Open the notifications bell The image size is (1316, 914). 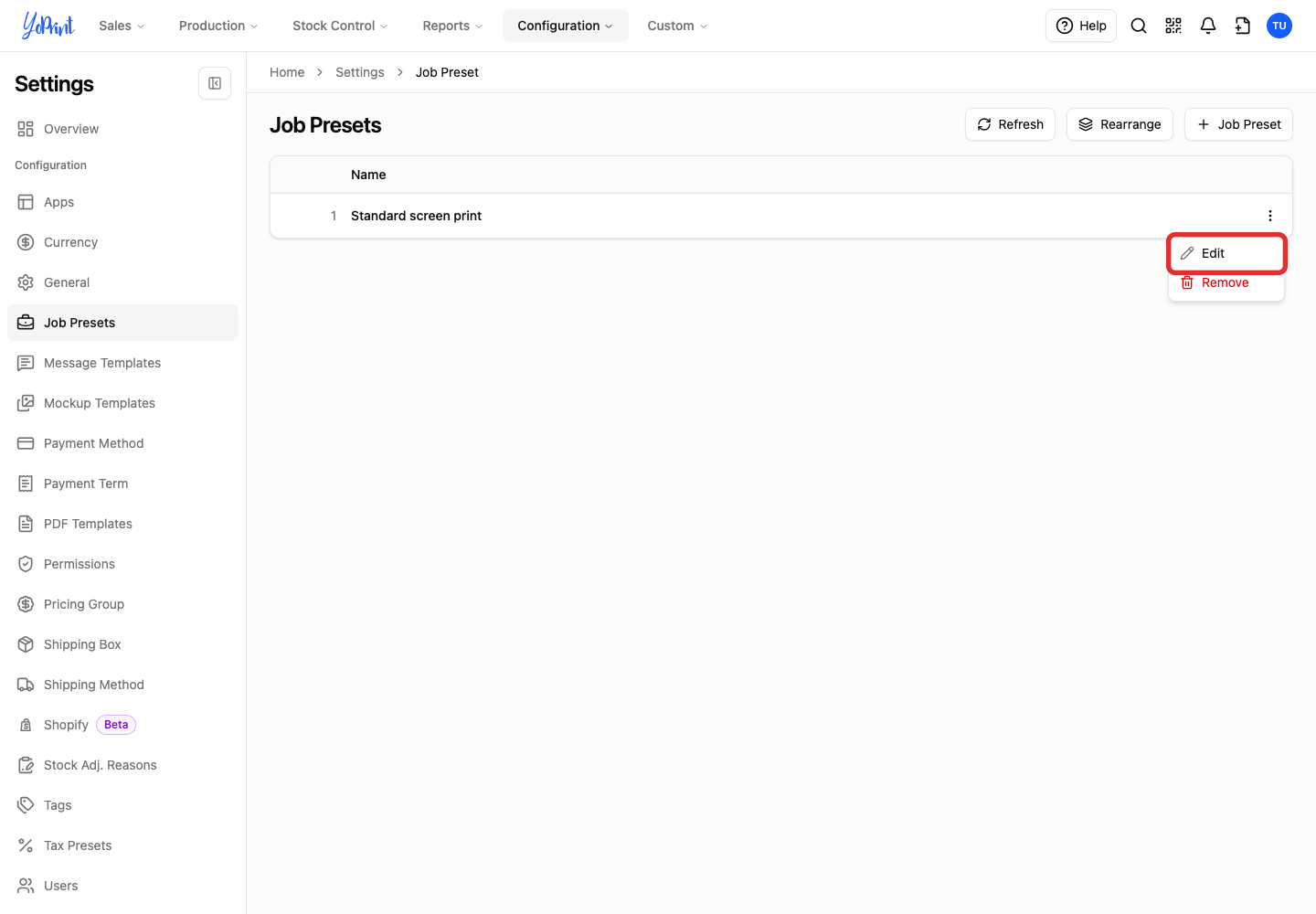[1208, 26]
